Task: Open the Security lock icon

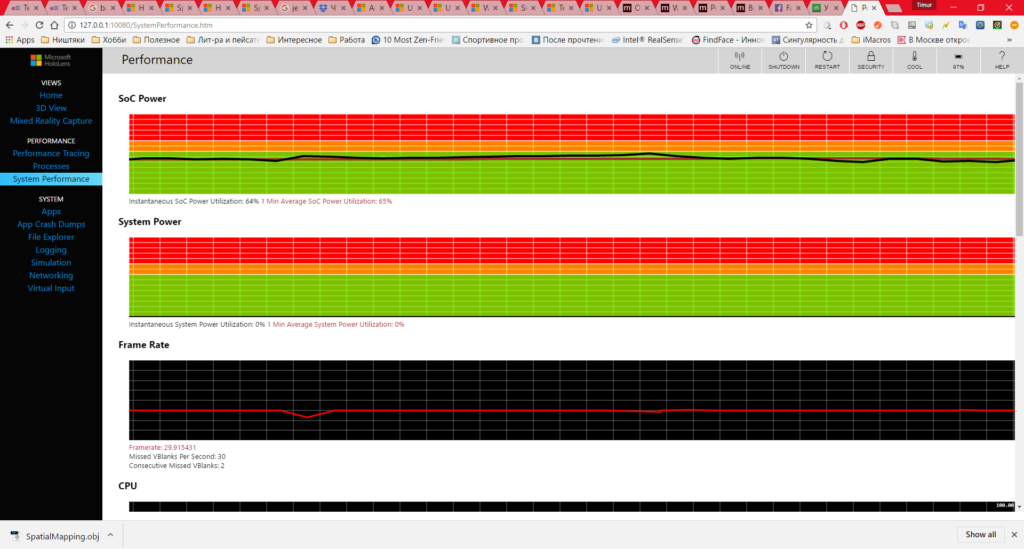Action: 871,57
